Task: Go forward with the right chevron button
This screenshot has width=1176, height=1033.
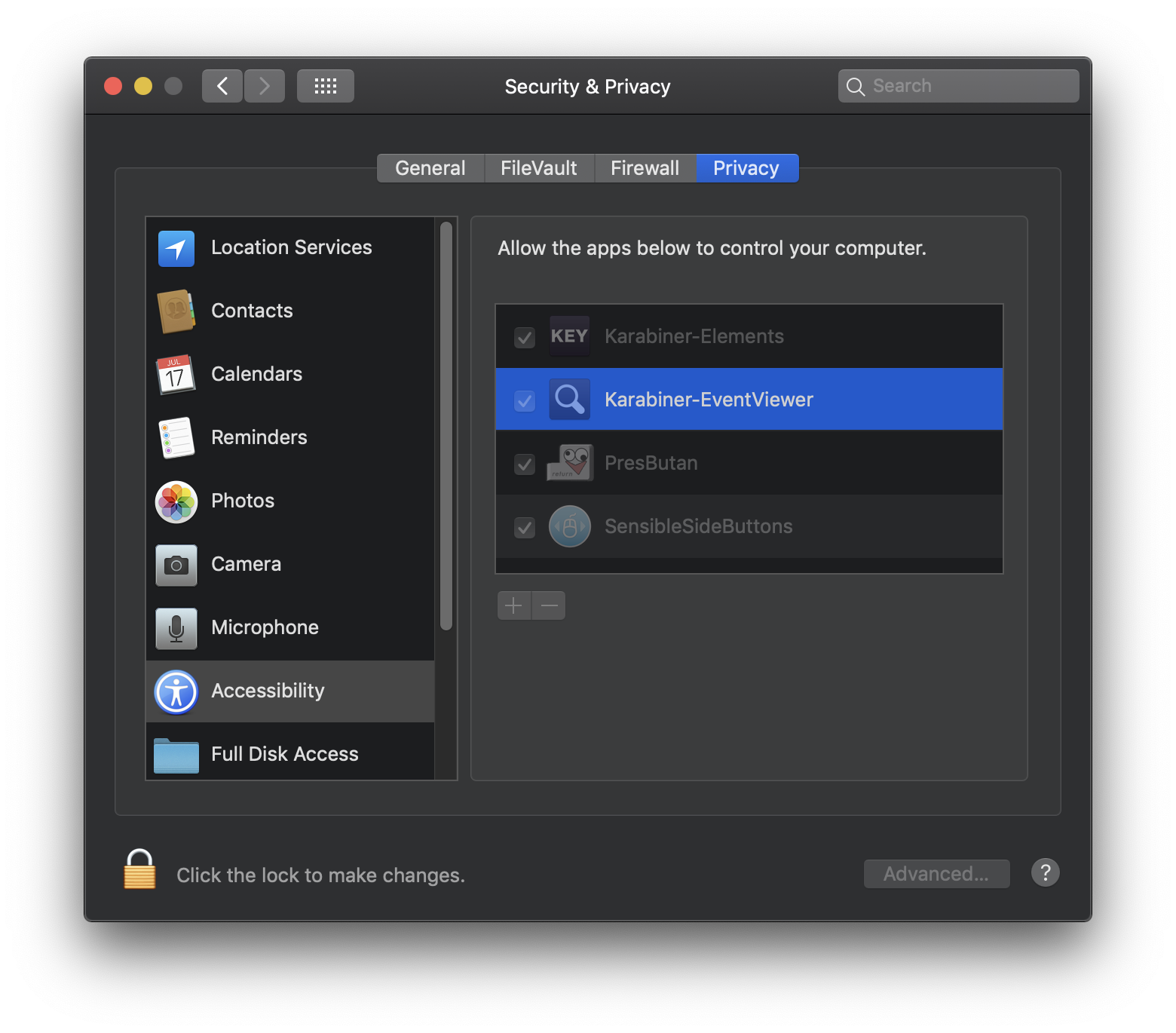Action: (x=265, y=86)
